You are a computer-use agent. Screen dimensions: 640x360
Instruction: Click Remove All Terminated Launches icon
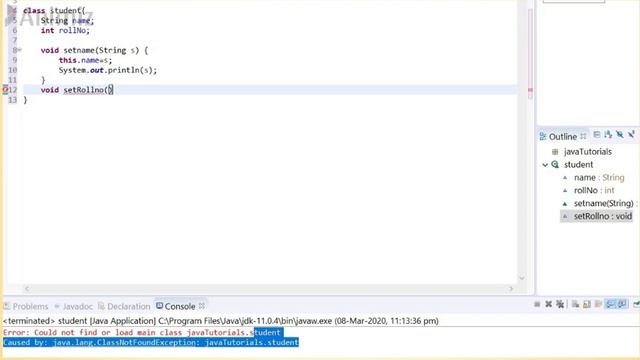(x=560, y=304)
